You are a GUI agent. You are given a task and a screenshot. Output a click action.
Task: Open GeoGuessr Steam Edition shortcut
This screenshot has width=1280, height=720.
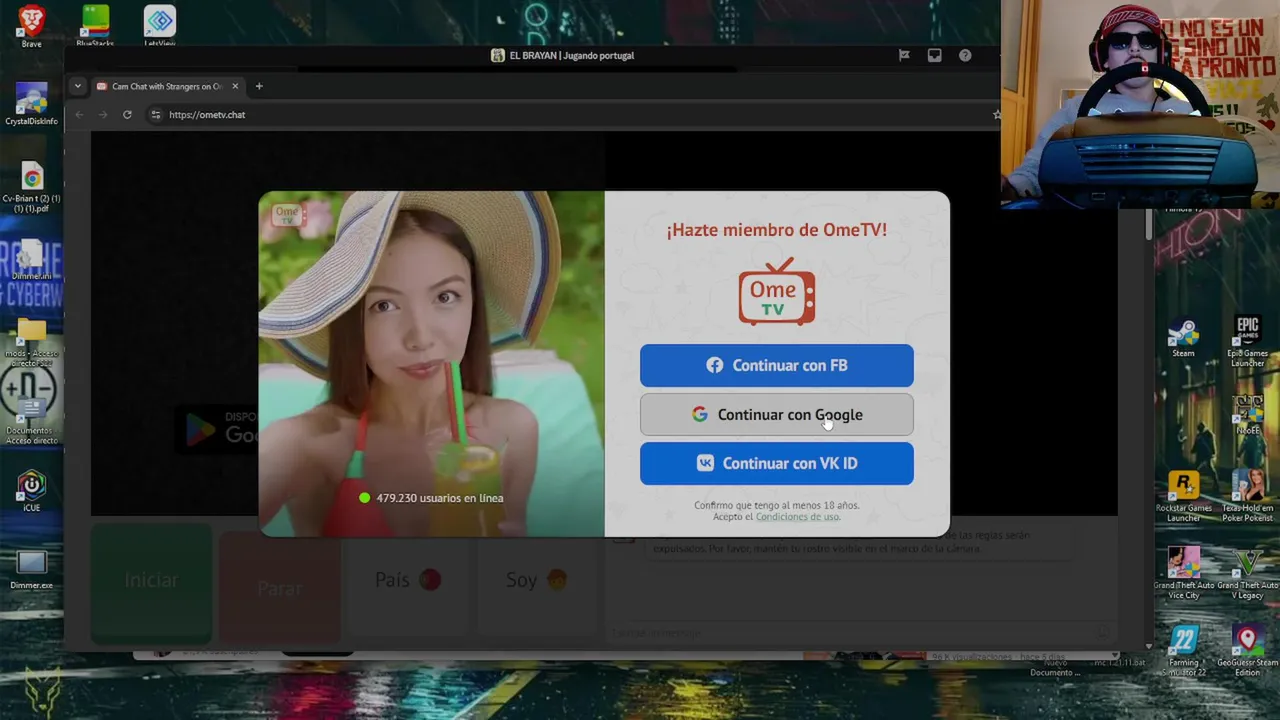(1247, 651)
